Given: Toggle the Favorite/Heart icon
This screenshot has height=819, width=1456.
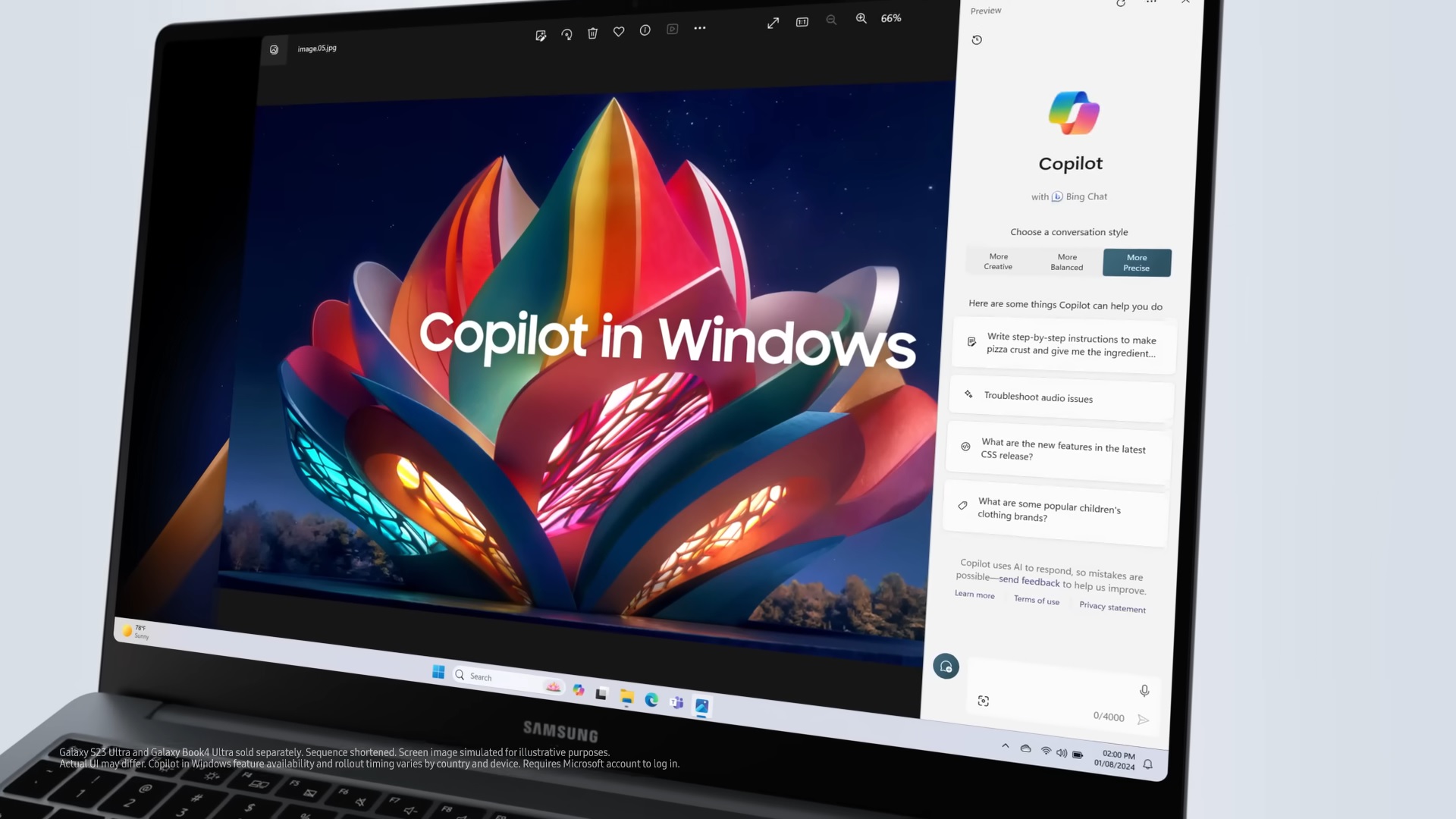Looking at the screenshot, I should click(619, 31).
